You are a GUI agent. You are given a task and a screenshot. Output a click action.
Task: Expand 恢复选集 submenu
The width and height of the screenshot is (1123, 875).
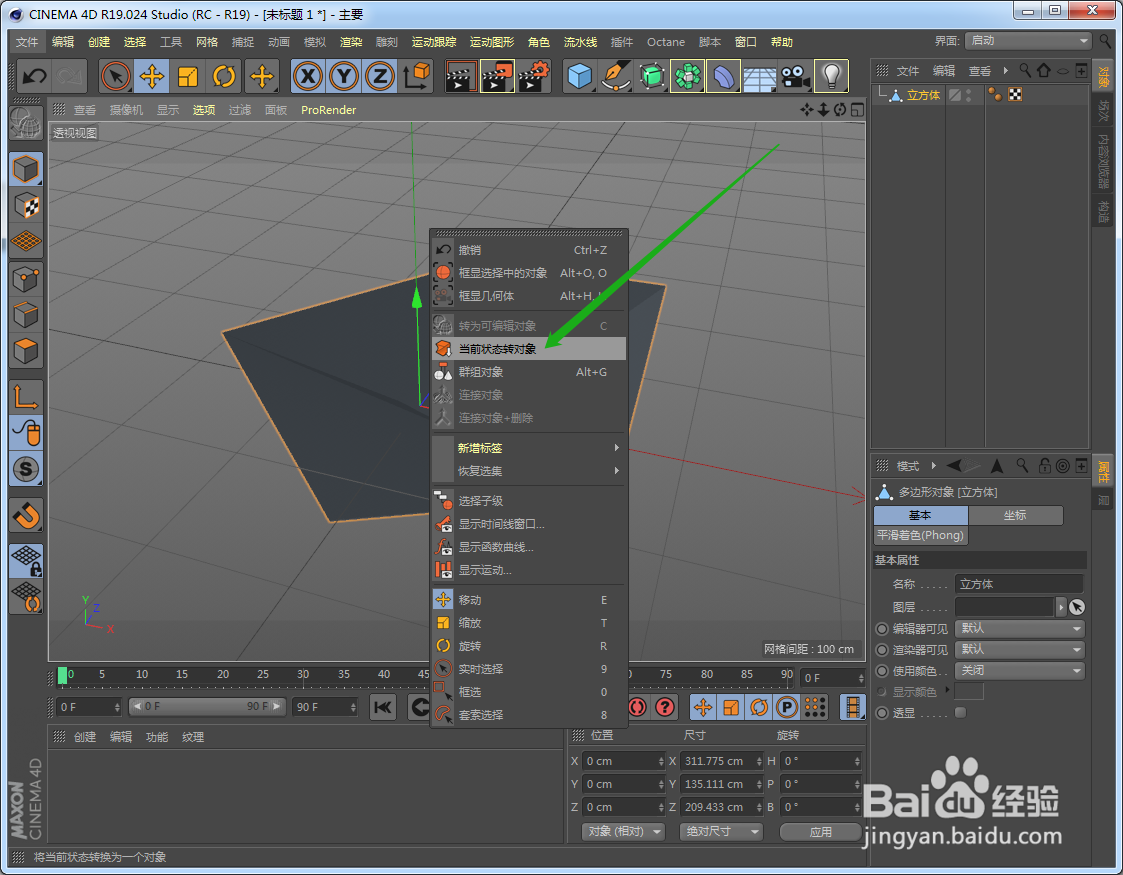pos(529,470)
